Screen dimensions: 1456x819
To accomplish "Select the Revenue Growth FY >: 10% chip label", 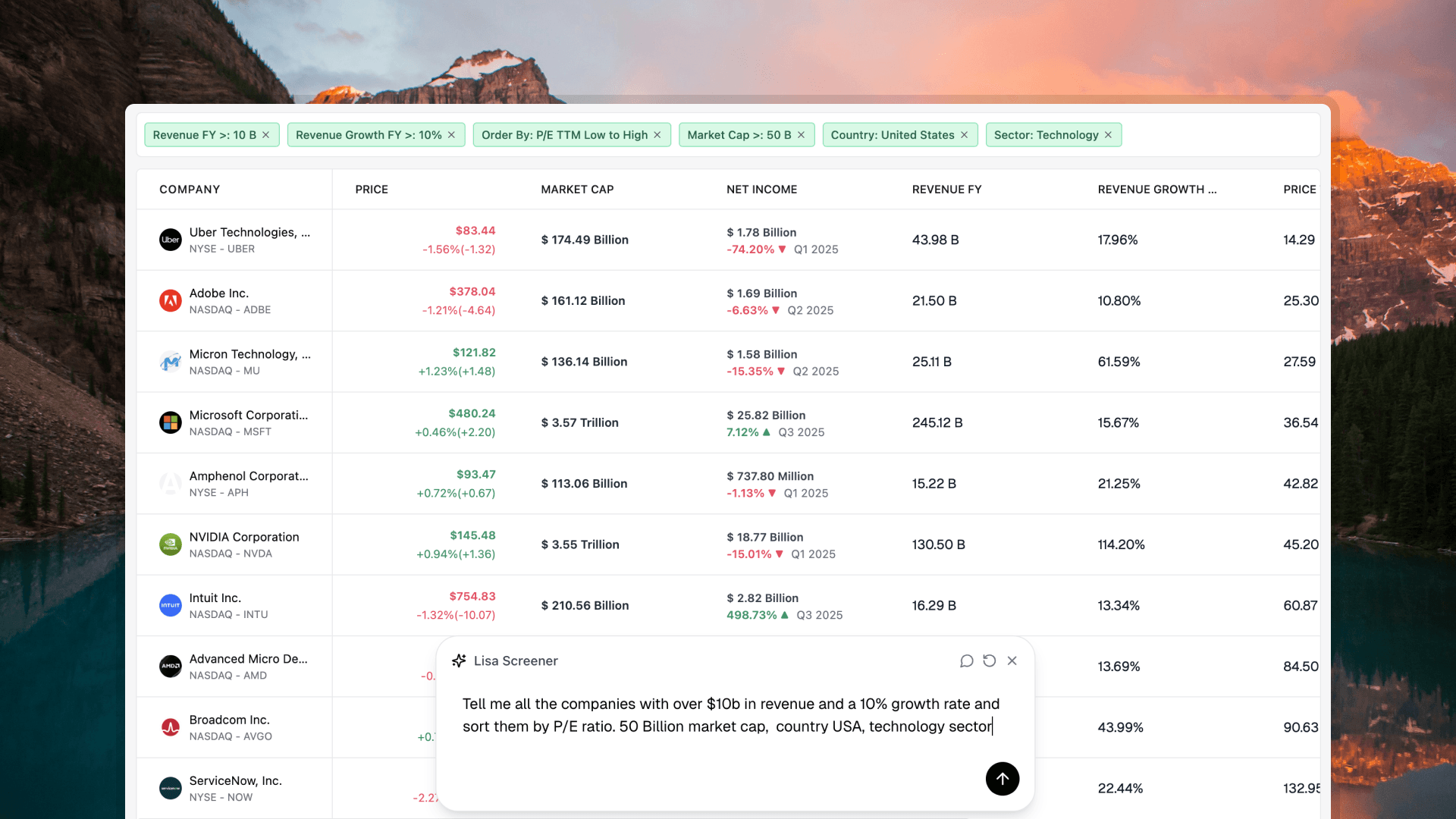I will (369, 135).
